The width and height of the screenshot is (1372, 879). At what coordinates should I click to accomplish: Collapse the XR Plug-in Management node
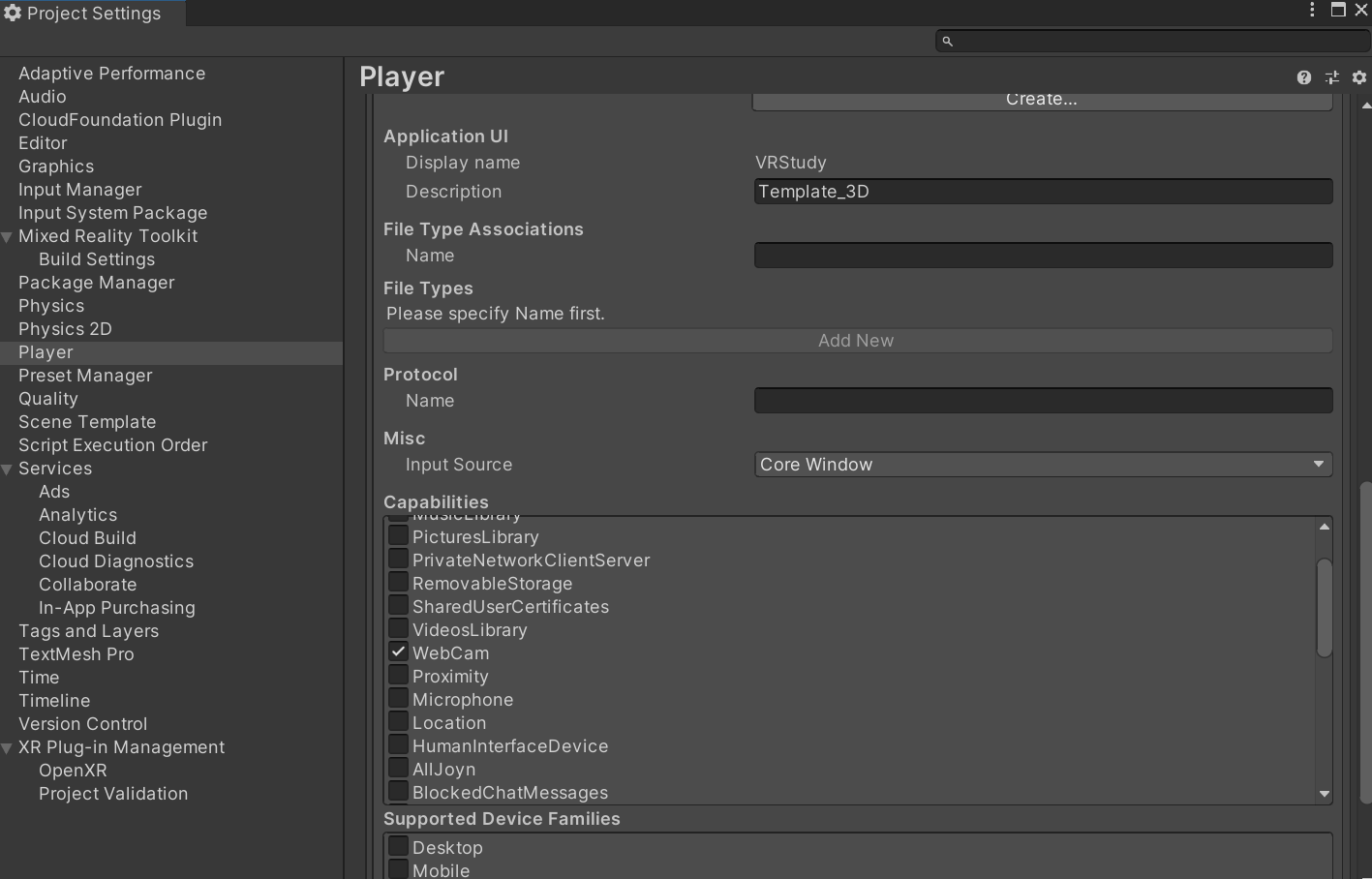pos(8,748)
